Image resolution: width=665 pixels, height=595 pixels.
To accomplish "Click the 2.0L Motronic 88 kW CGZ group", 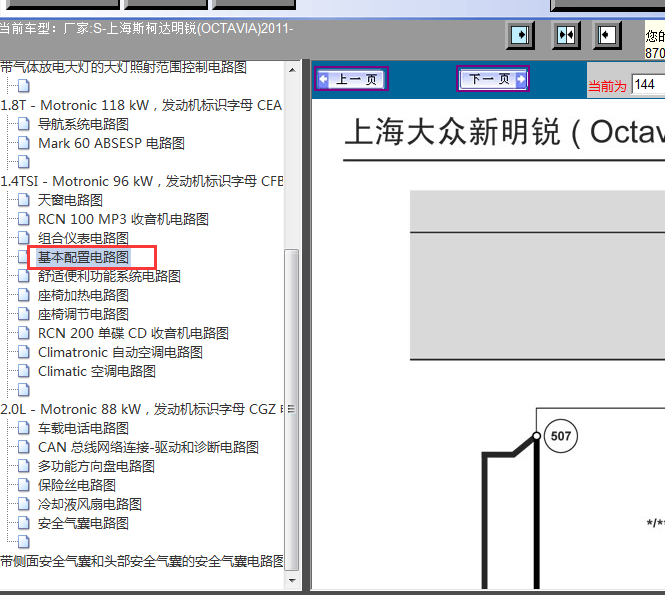I will (141, 409).
